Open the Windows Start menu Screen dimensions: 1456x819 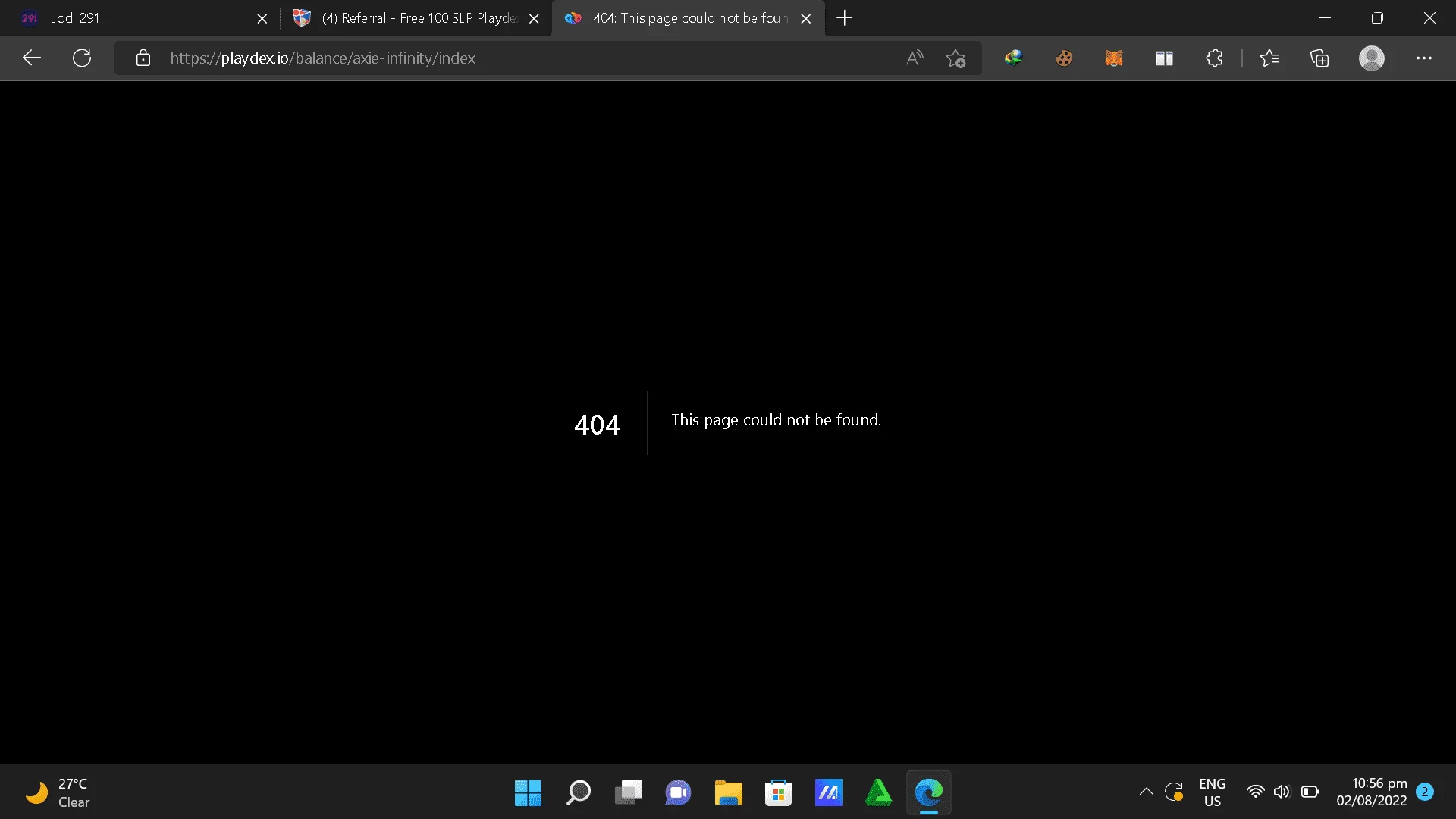point(528,793)
